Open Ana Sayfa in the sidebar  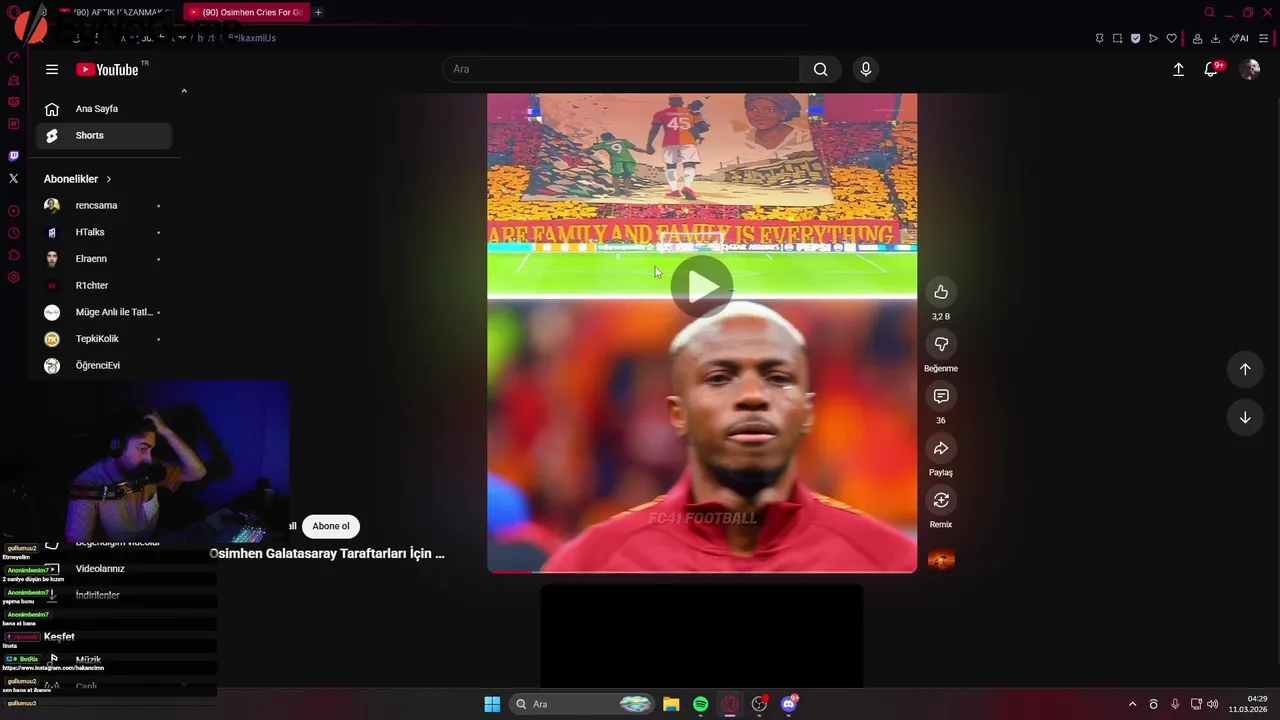tap(104, 109)
